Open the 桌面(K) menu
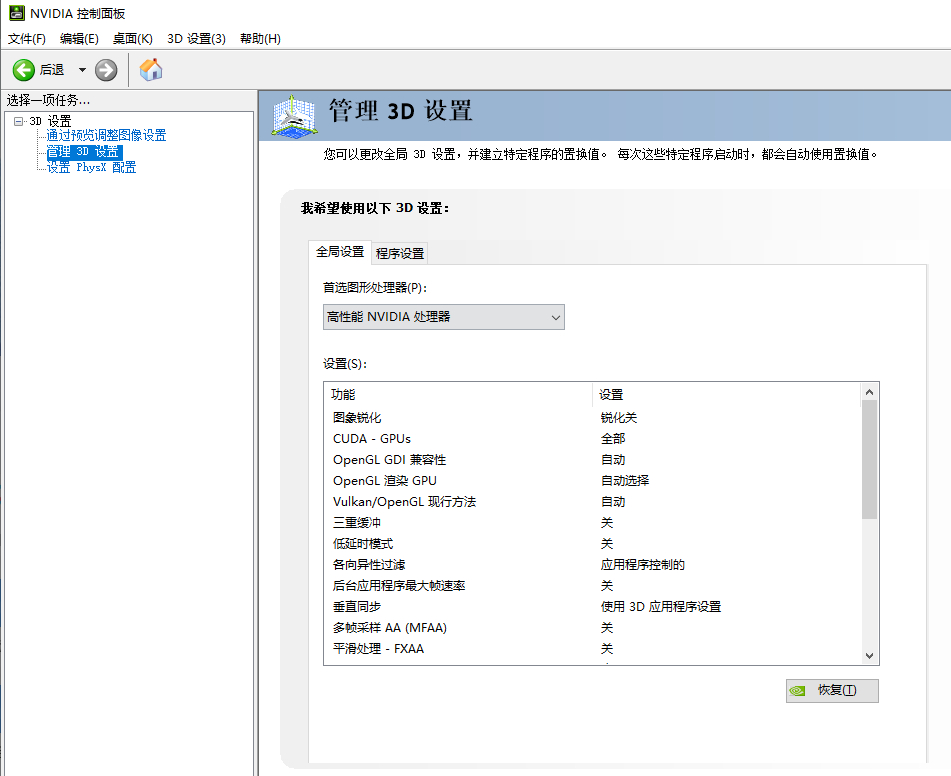951x776 pixels. click(x=133, y=38)
